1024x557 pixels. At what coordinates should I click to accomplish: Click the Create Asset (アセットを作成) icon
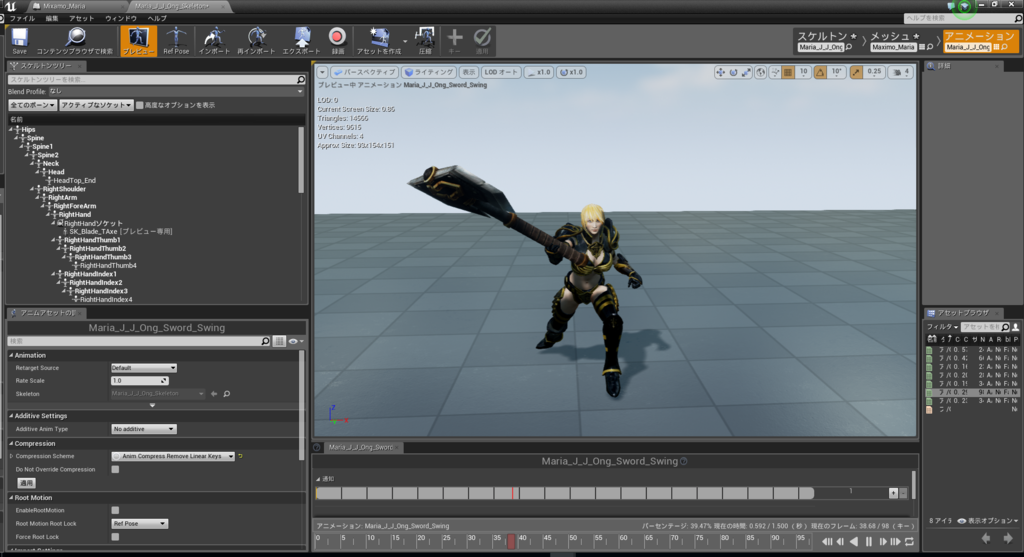click(x=379, y=40)
